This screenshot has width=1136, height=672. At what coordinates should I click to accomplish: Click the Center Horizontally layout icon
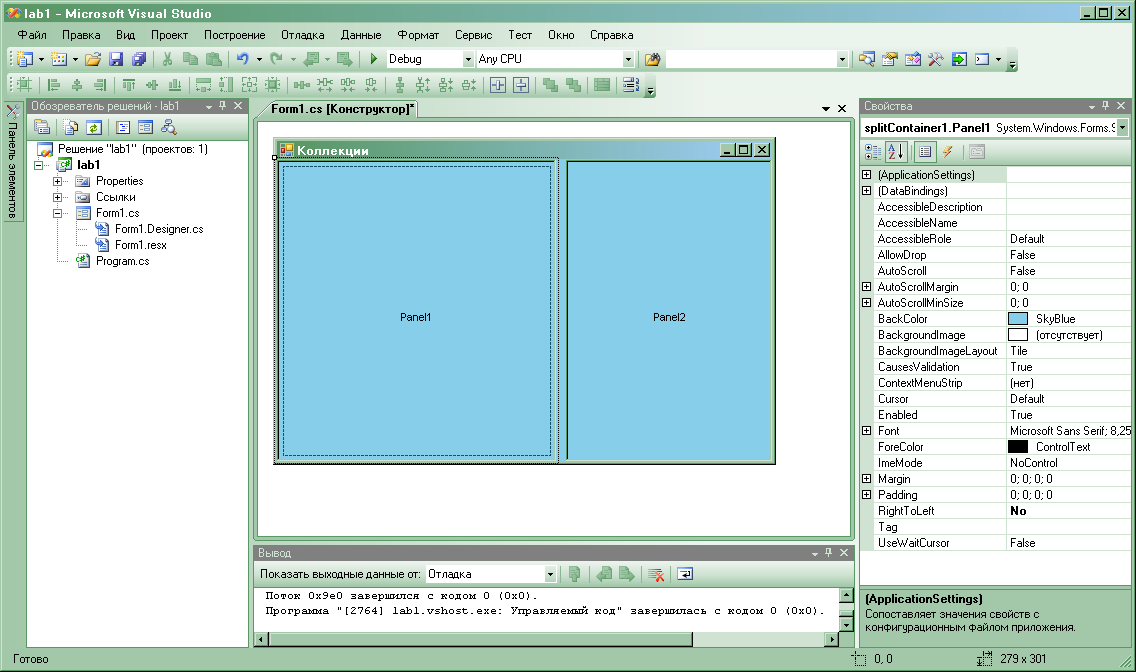pyautogui.click(x=498, y=85)
